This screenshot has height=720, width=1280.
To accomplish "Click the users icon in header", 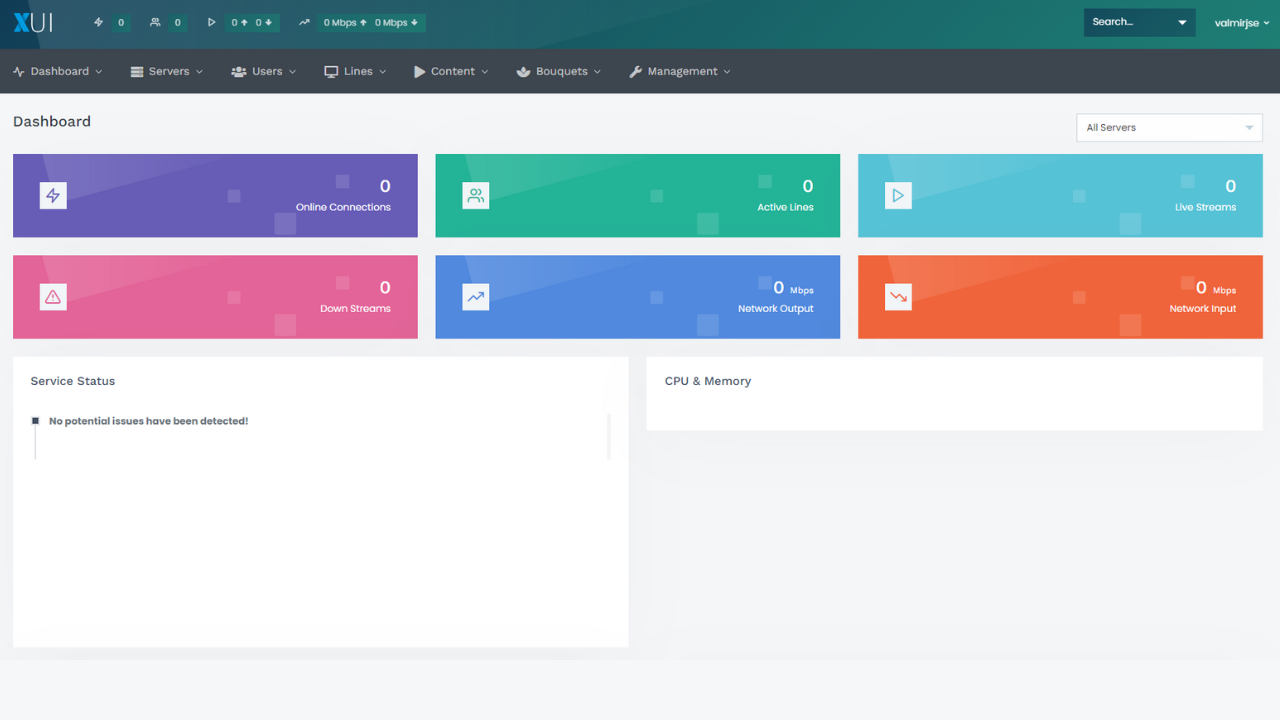I will coord(155,22).
